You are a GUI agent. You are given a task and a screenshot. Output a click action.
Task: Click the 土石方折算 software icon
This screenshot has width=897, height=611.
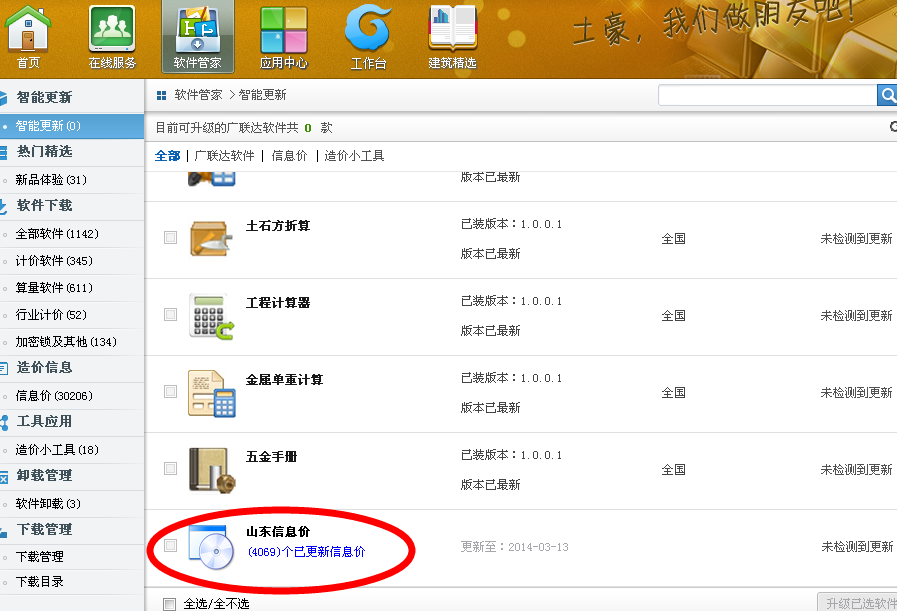211,238
